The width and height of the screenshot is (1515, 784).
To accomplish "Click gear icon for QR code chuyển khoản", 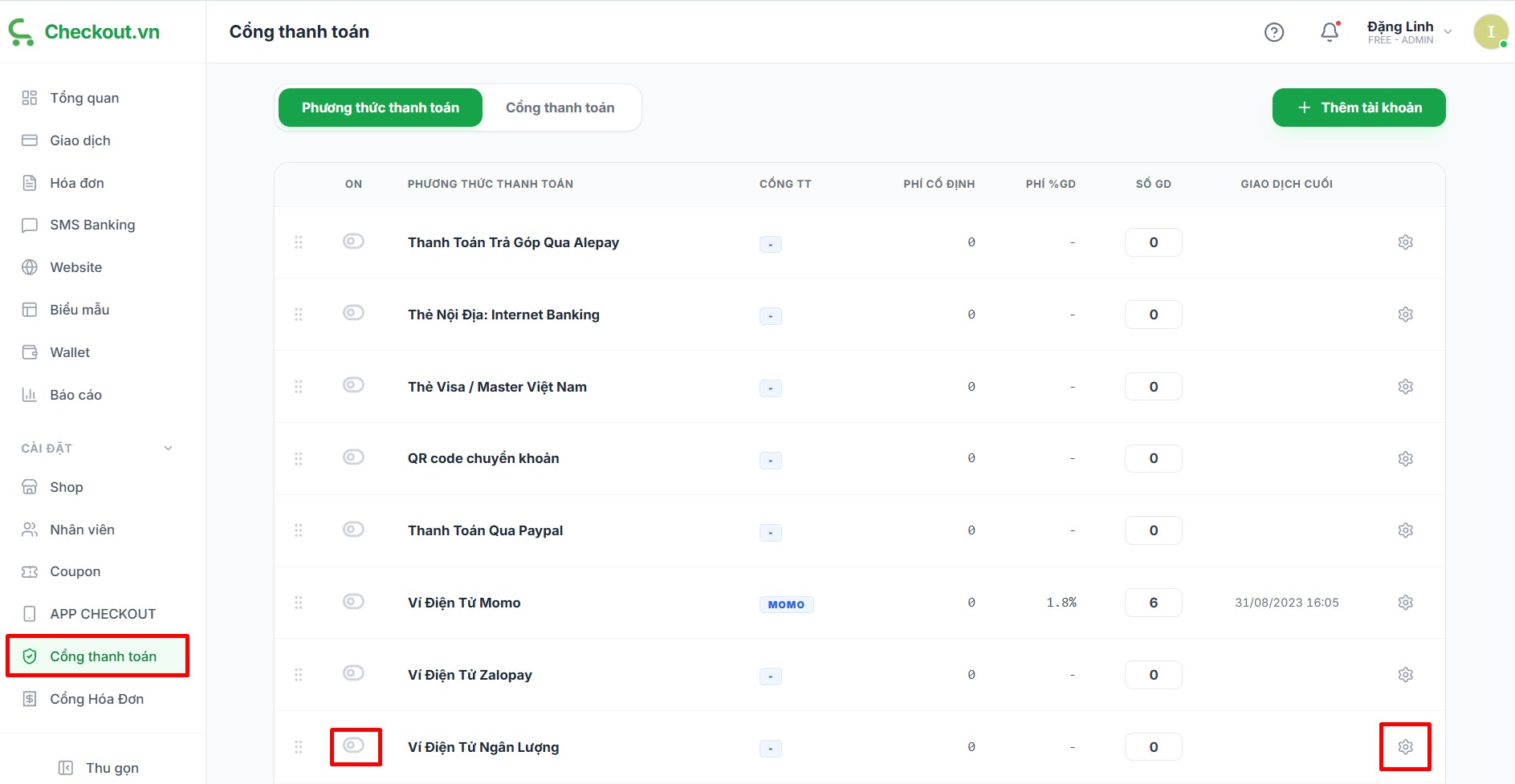I will point(1405,458).
